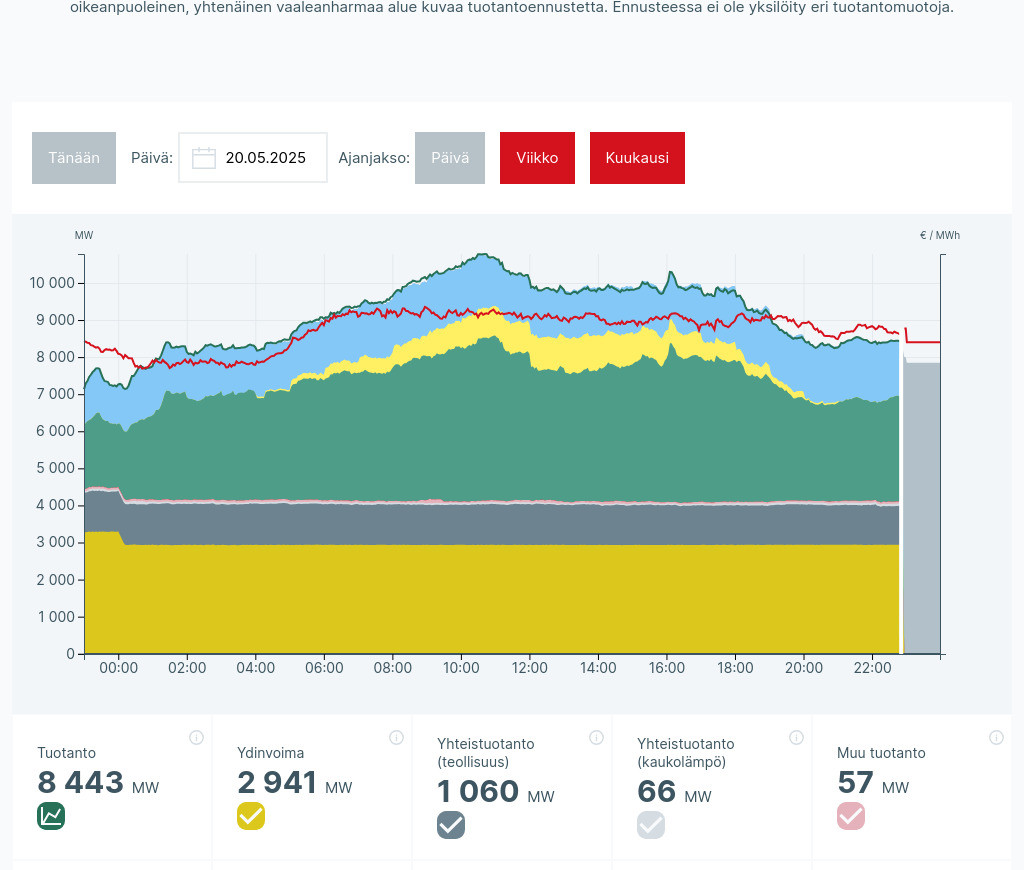Viewport: 1024px width, 870px height.
Task: Click the calendar icon in date field
Action: pos(204,158)
